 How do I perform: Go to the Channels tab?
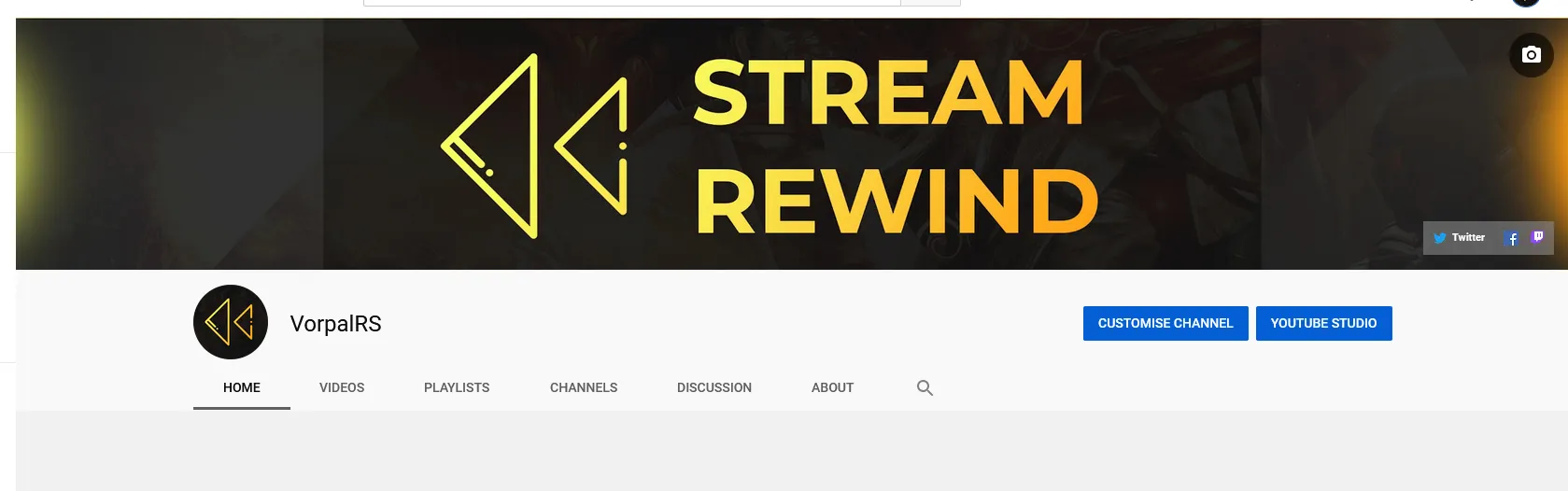coord(583,388)
